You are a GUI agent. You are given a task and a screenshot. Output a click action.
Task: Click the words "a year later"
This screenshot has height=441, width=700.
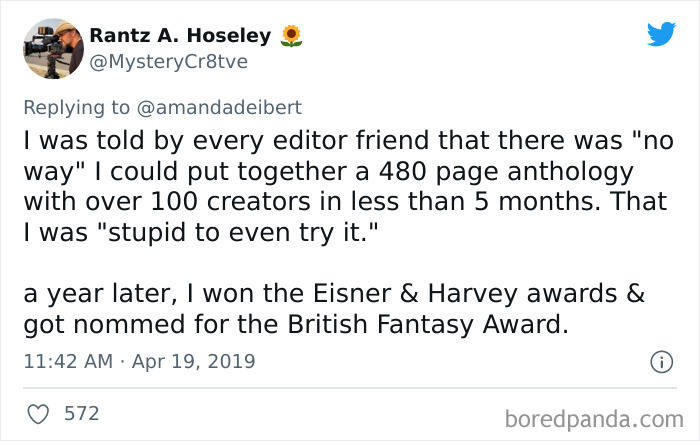97,295
